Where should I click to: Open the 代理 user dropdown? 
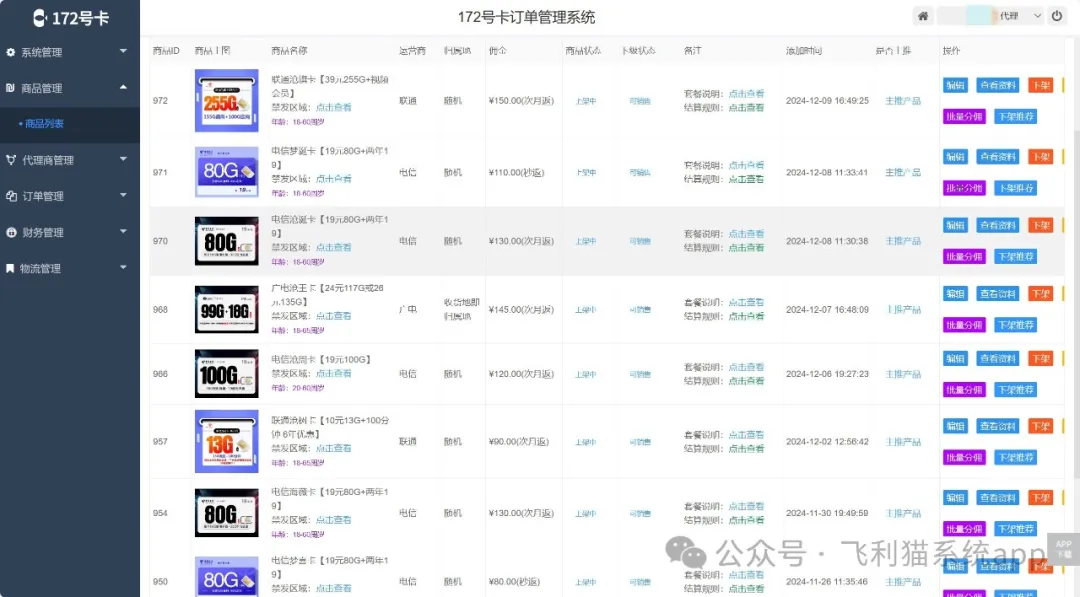990,16
